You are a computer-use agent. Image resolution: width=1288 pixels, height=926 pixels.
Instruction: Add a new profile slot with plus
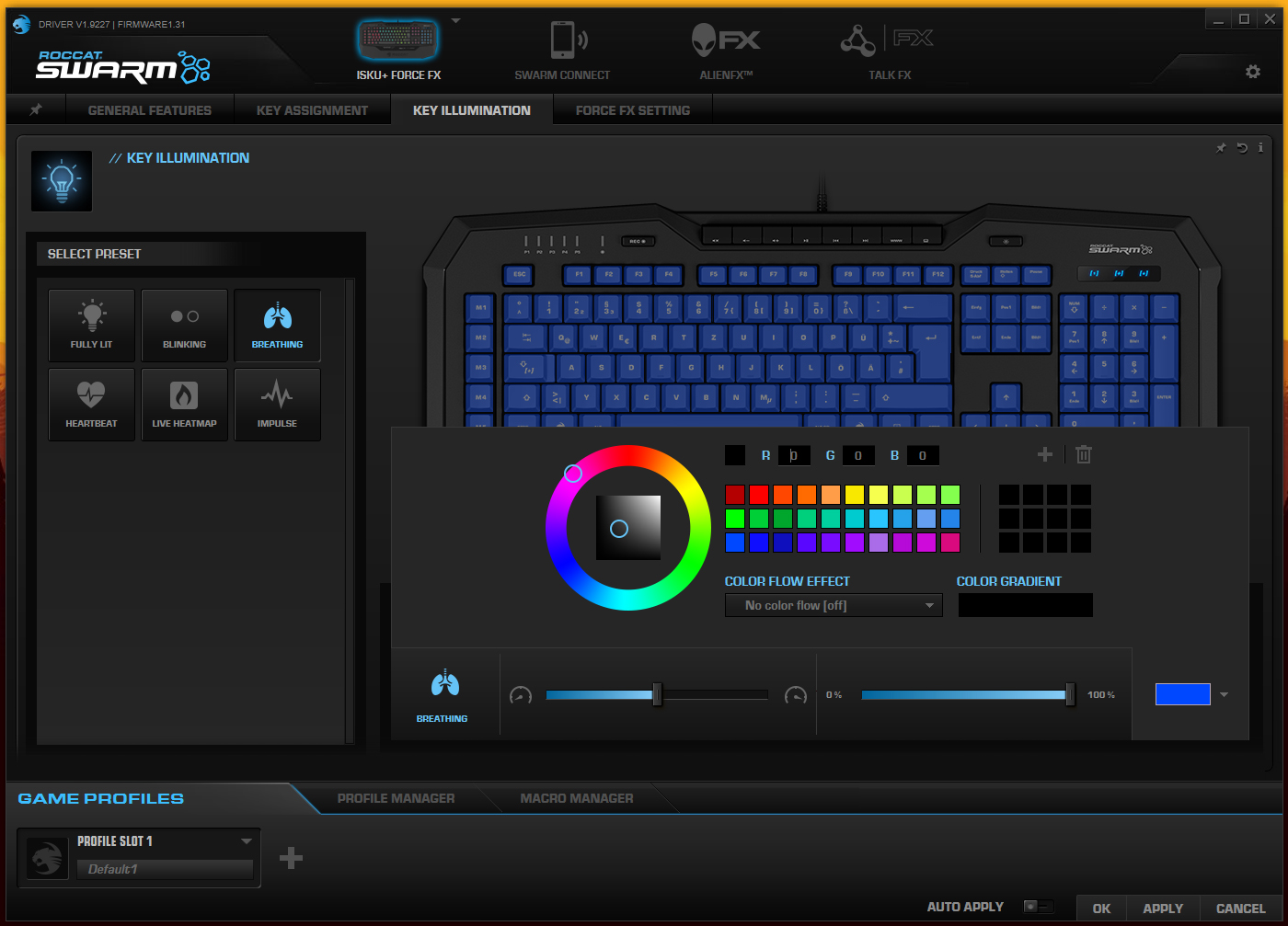(x=291, y=858)
